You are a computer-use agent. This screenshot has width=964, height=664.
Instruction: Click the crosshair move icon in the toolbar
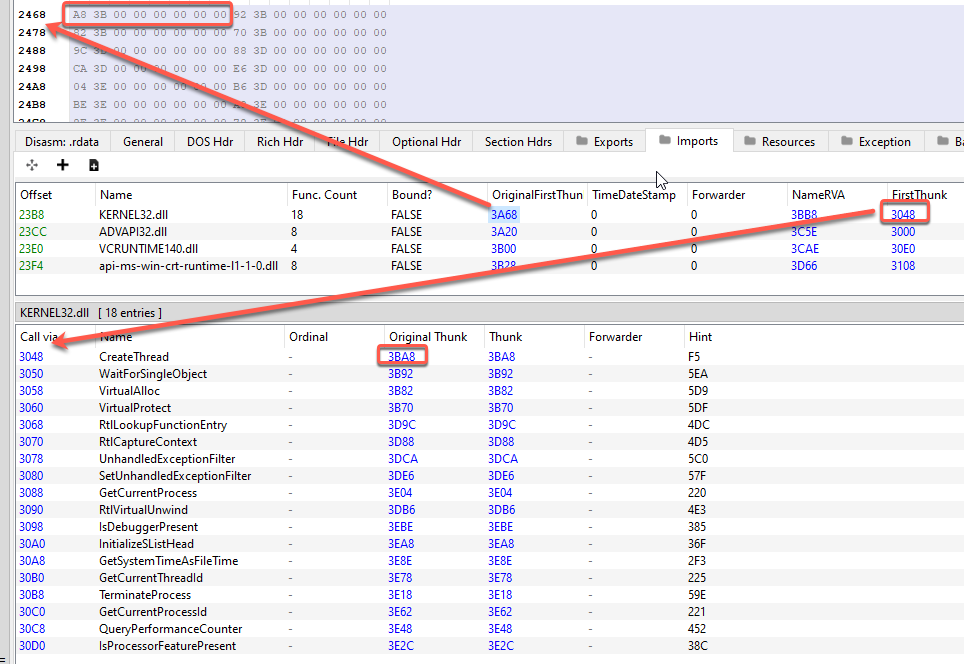(x=30, y=164)
